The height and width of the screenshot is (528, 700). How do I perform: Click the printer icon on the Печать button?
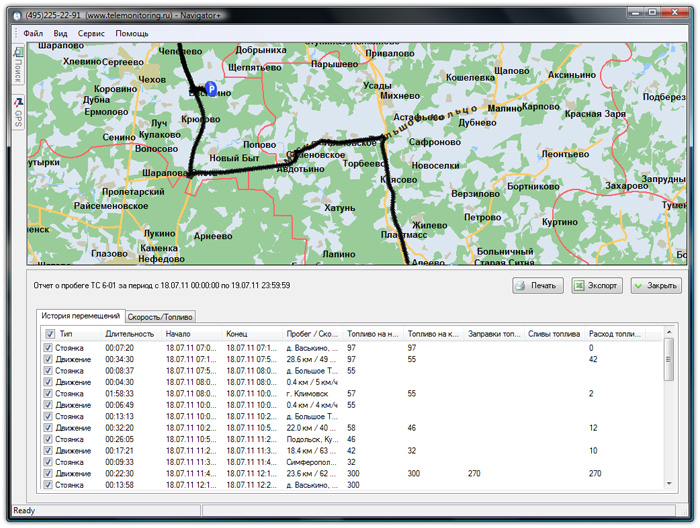click(x=522, y=286)
